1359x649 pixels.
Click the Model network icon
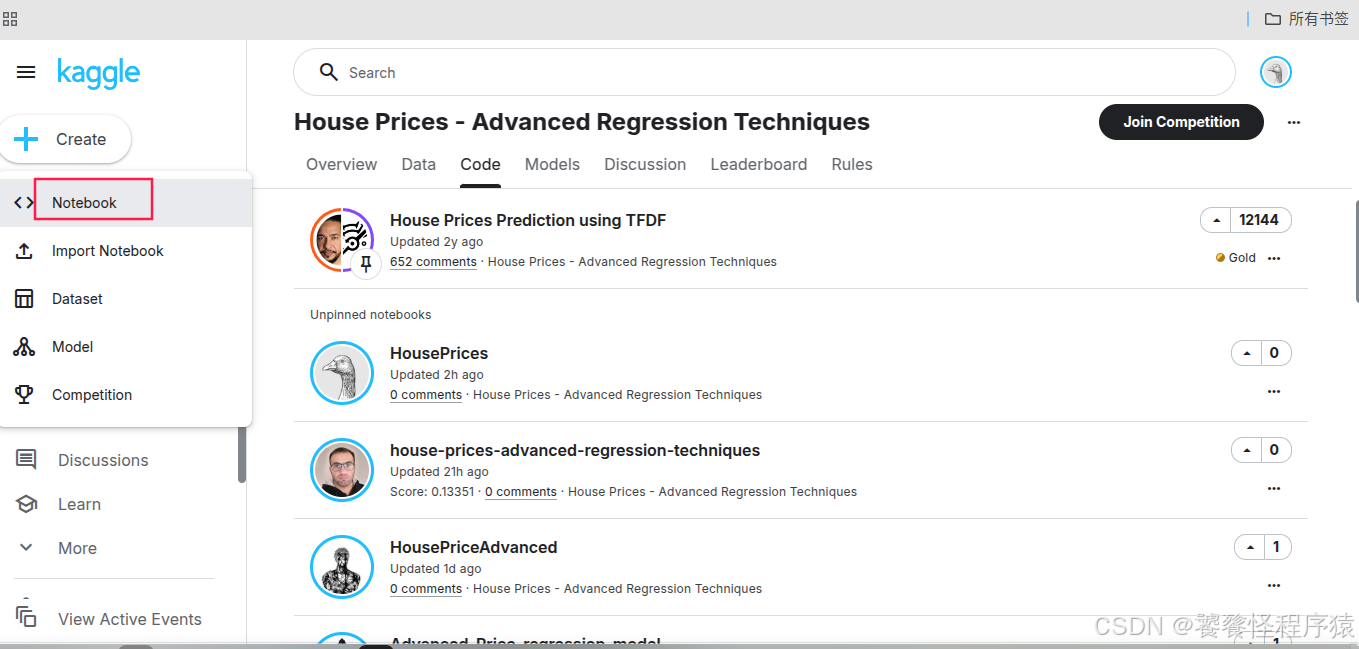click(24, 347)
